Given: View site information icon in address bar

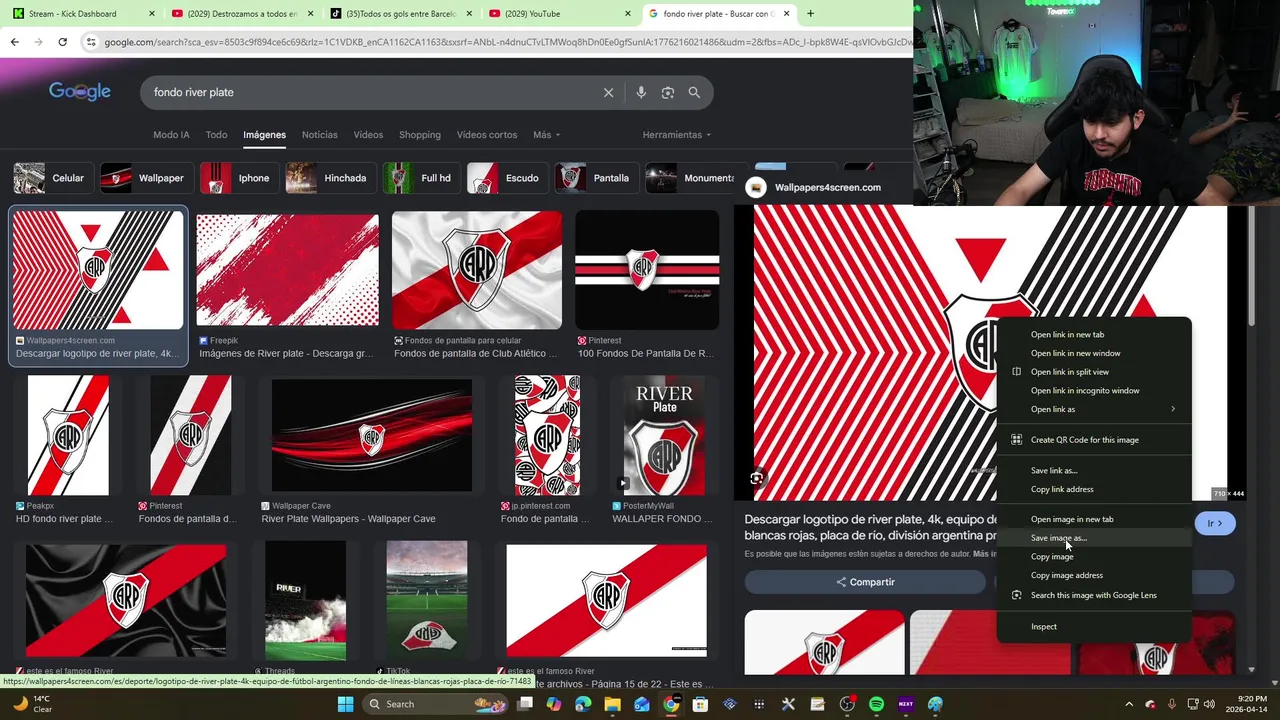Looking at the screenshot, I should tap(91, 42).
